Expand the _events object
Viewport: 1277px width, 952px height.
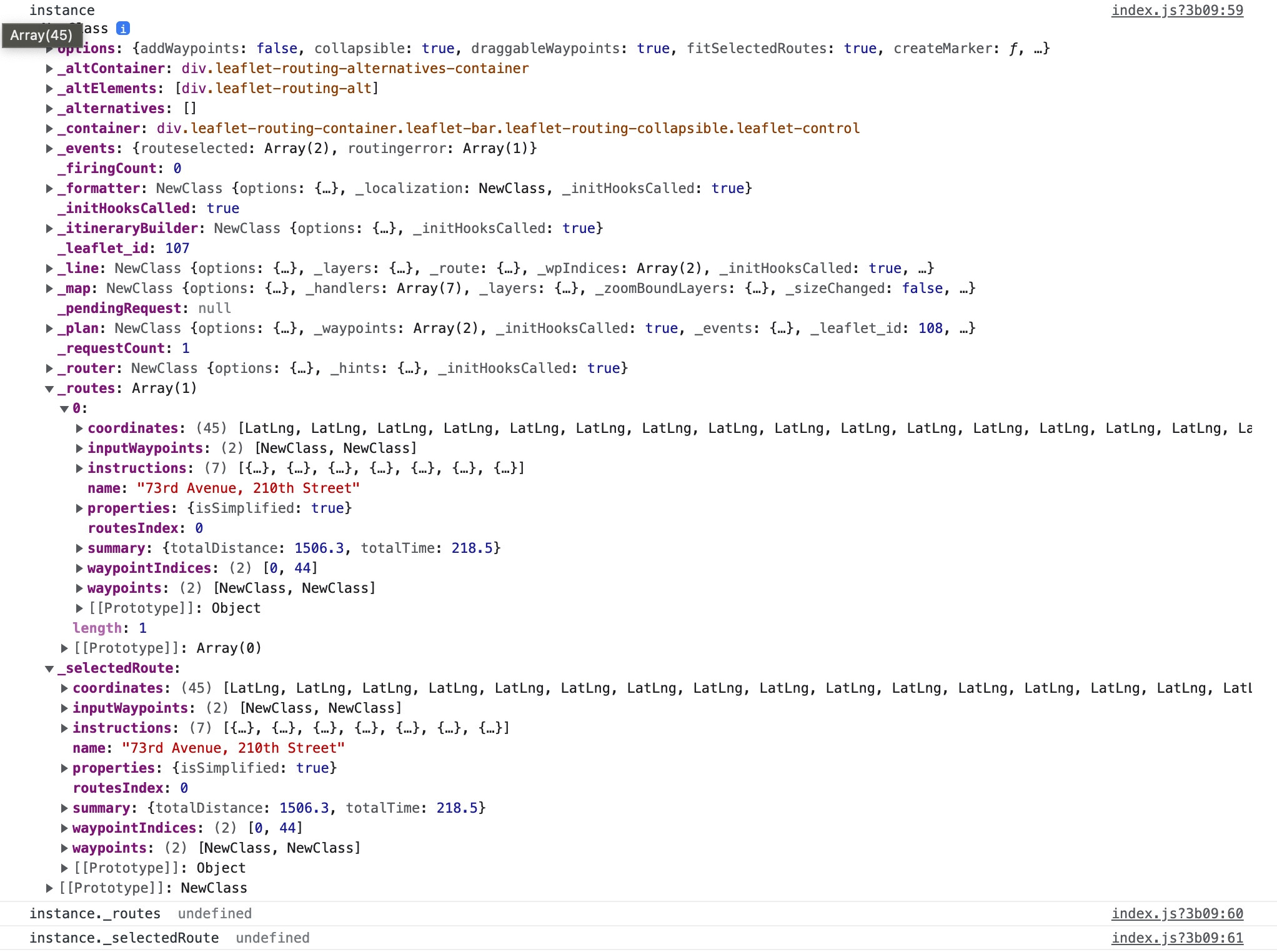[x=49, y=148]
